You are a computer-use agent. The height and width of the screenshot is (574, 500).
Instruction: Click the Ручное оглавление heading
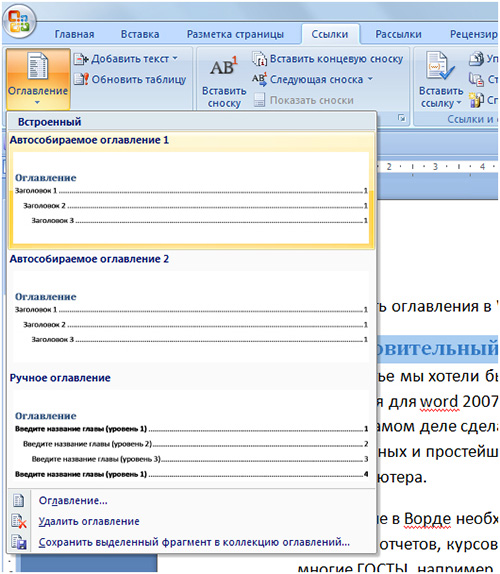tap(60, 378)
